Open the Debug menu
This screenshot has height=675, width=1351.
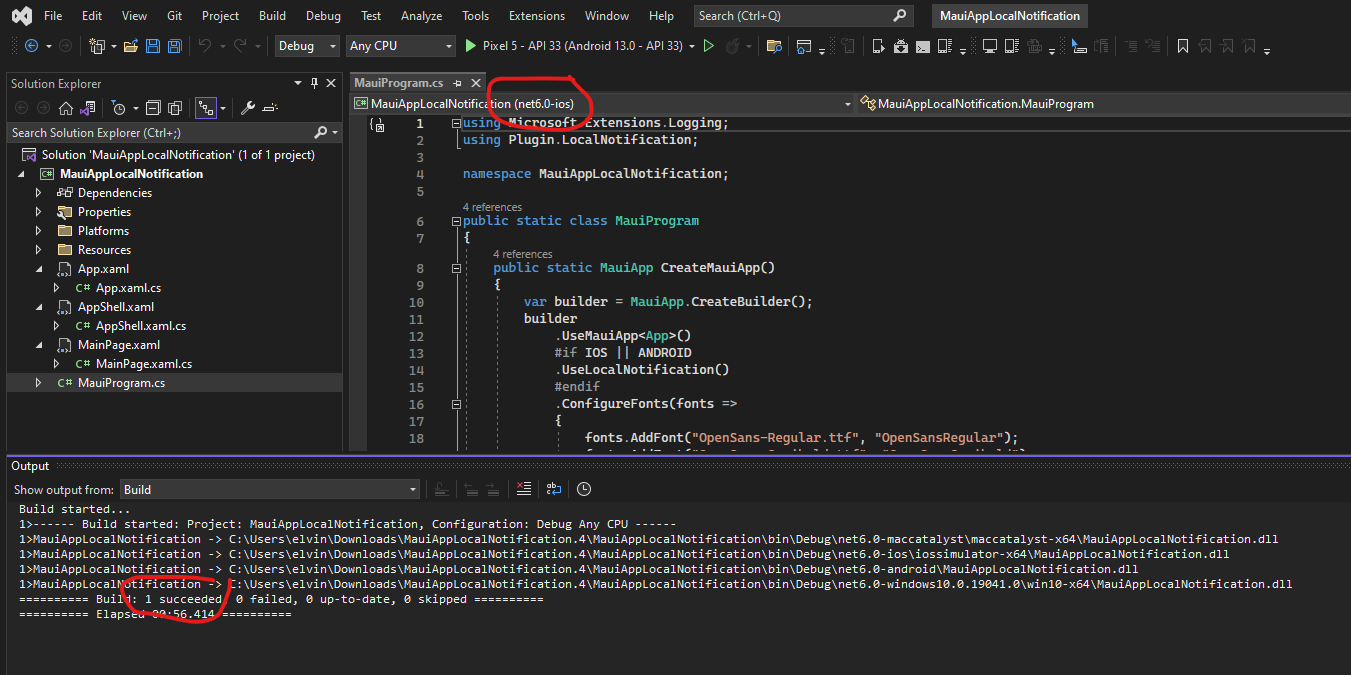[323, 15]
